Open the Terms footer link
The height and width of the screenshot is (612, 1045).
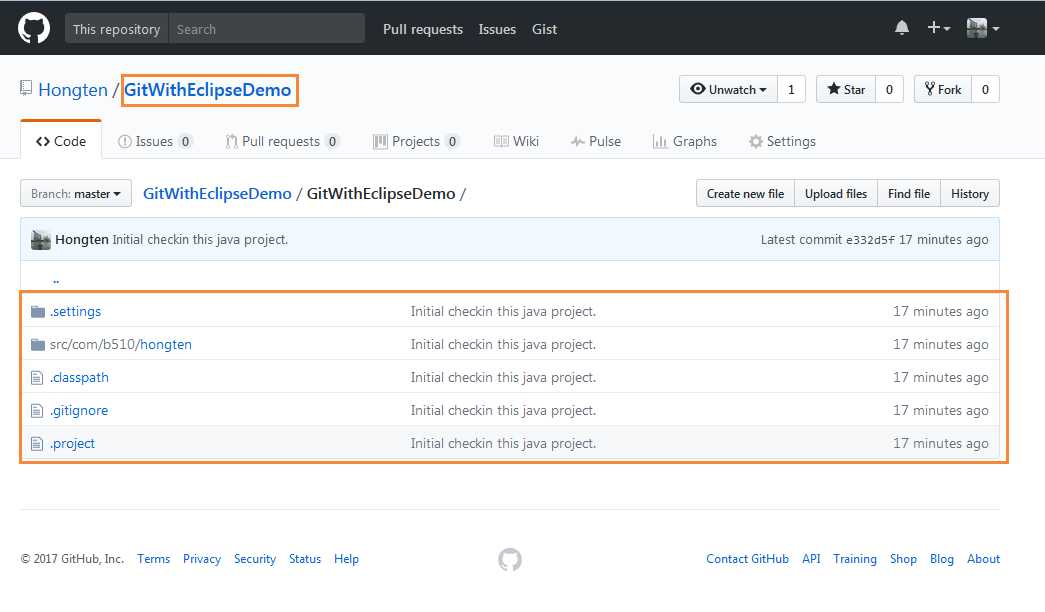[153, 559]
